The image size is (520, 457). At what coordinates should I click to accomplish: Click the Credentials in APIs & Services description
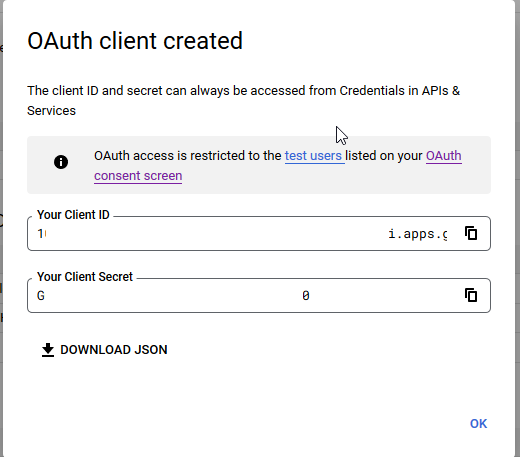pyautogui.click(x=244, y=100)
